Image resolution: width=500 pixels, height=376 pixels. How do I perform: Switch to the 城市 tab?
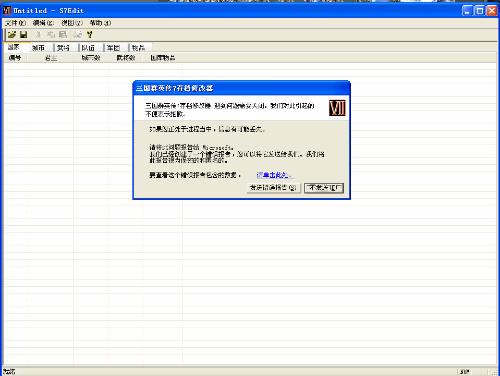coord(38,48)
